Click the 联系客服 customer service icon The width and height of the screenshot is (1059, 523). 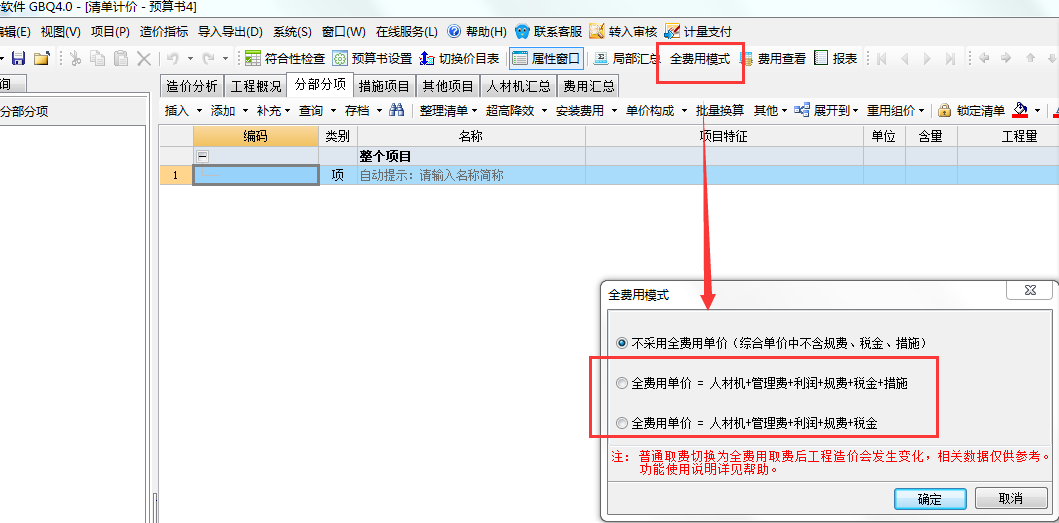[548, 31]
